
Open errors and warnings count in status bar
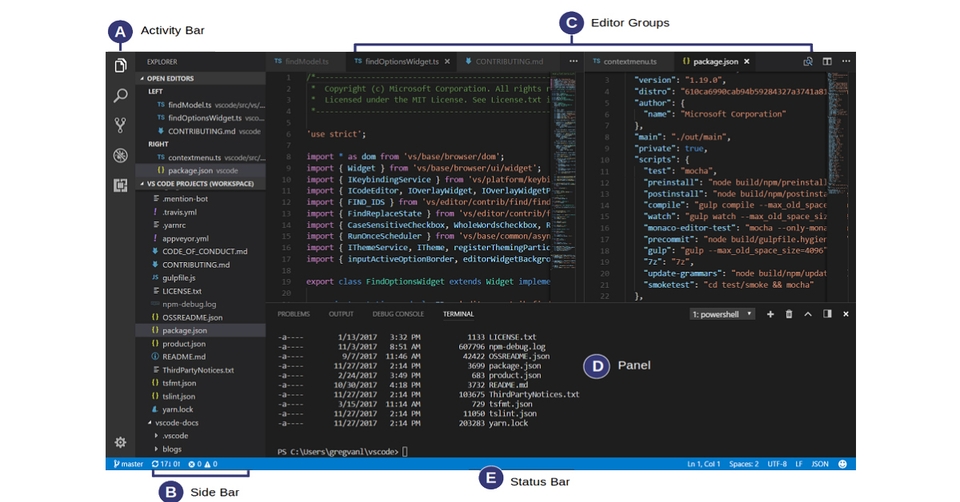coord(203,464)
